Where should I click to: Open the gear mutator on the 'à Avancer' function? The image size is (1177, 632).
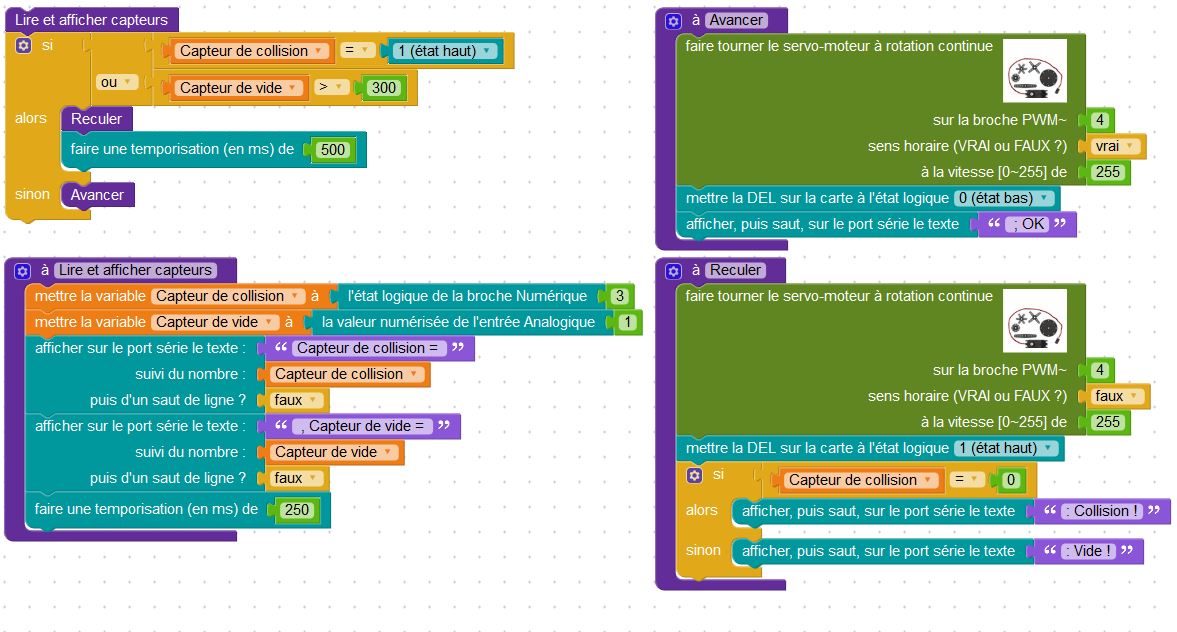click(x=674, y=20)
